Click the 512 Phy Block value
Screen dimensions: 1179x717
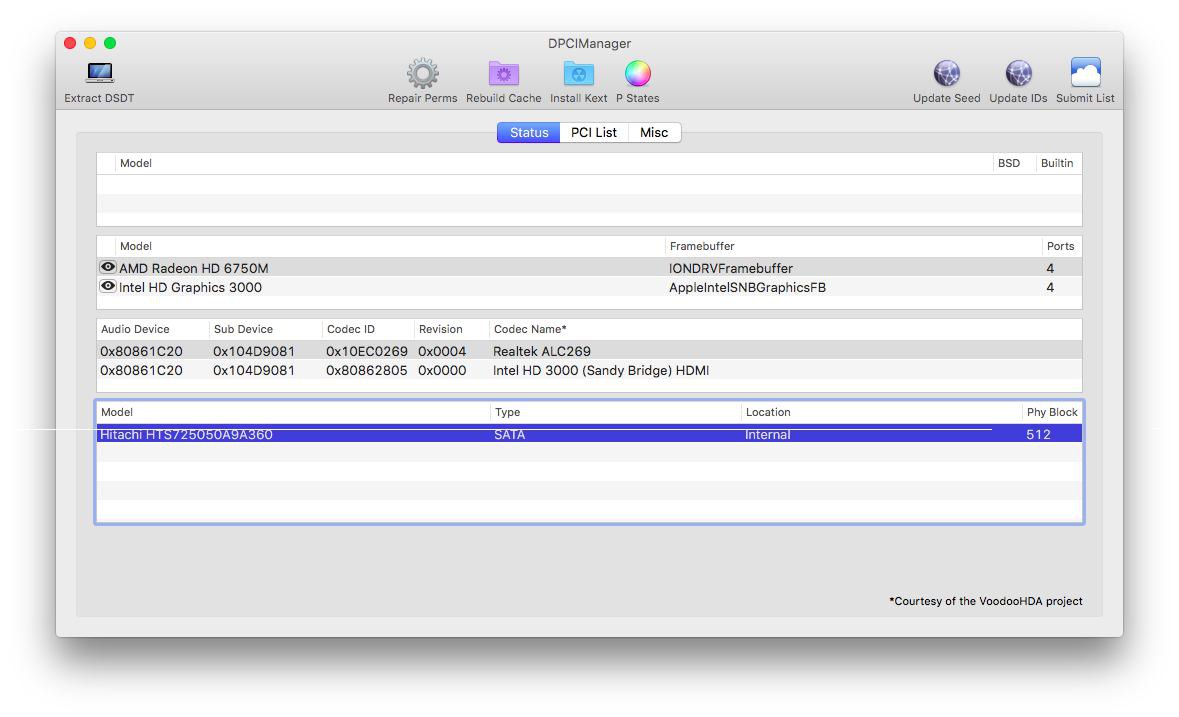[1038, 434]
